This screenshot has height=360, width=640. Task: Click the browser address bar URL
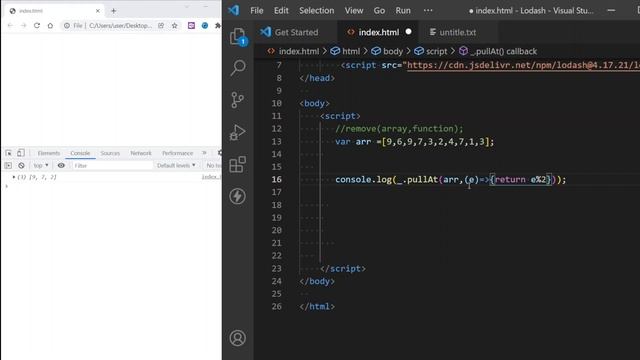(120, 25)
